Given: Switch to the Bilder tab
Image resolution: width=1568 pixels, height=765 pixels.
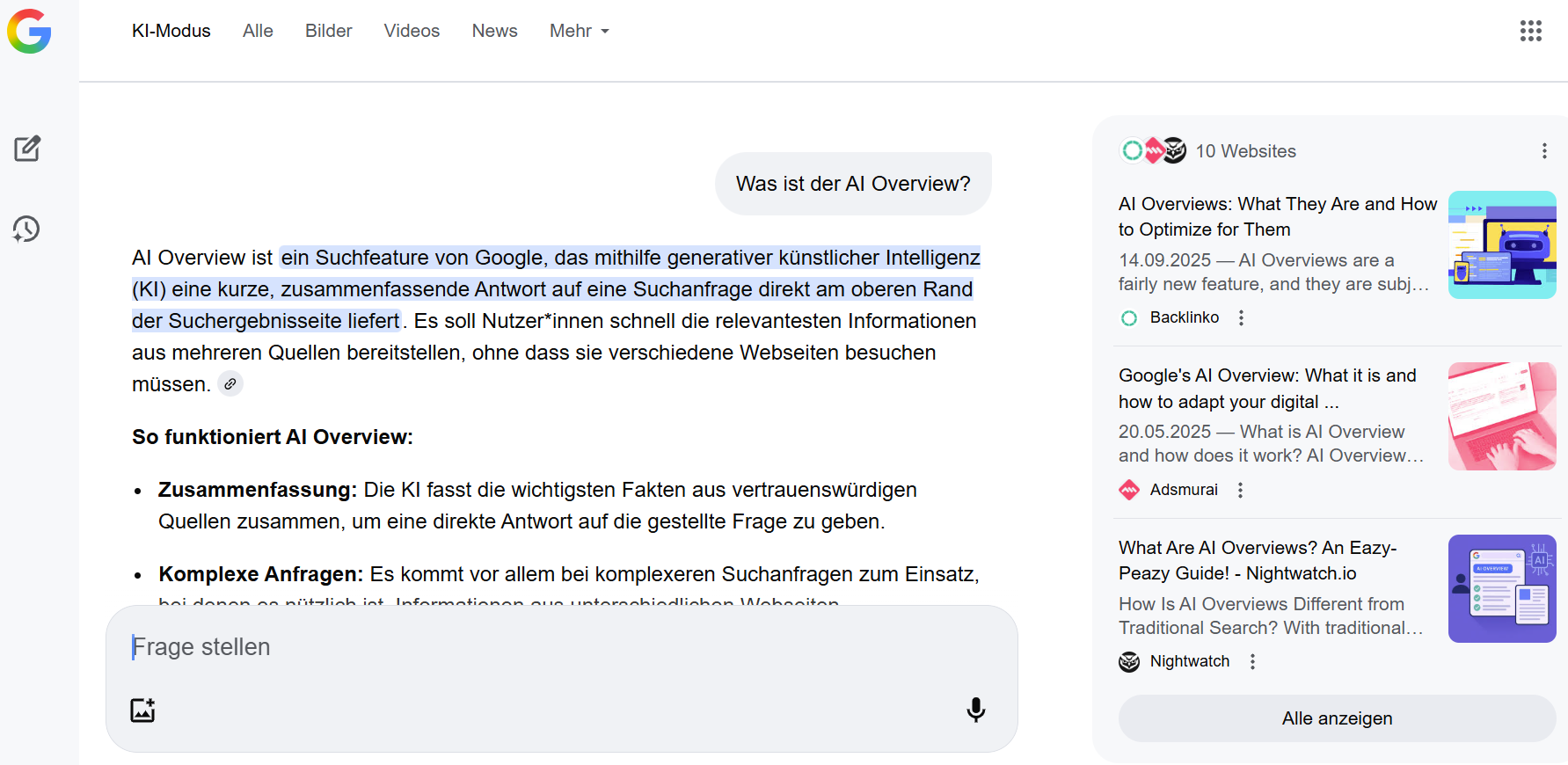Looking at the screenshot, I should point(329,31).
